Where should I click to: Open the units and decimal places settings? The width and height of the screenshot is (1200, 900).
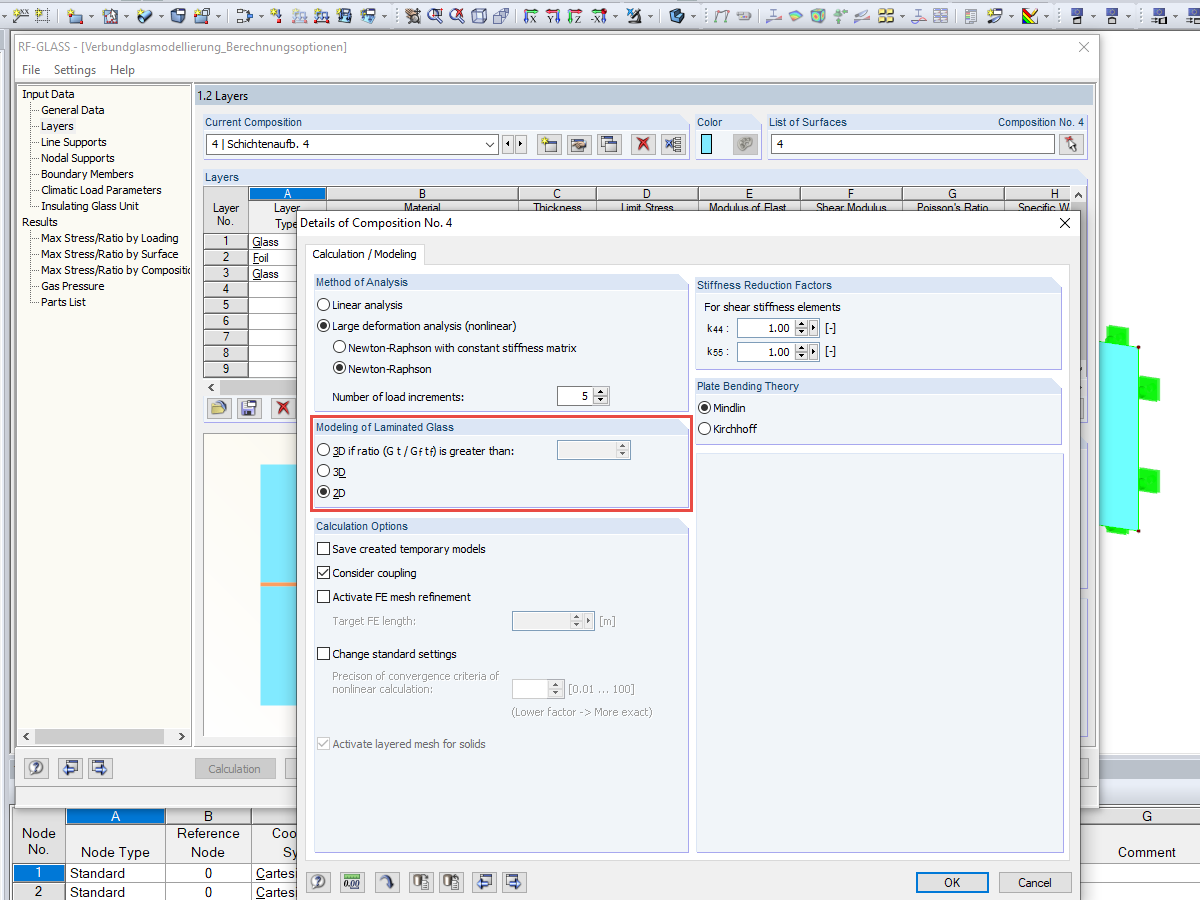click(352, 882)
